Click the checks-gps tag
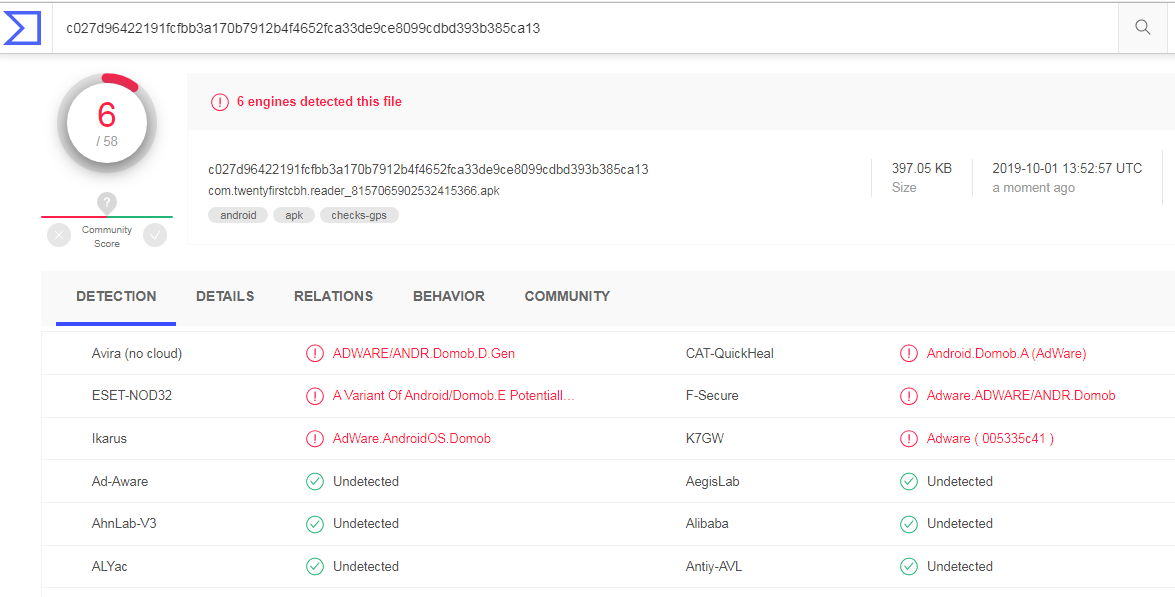1175x597 pixels. pos(359,215)
